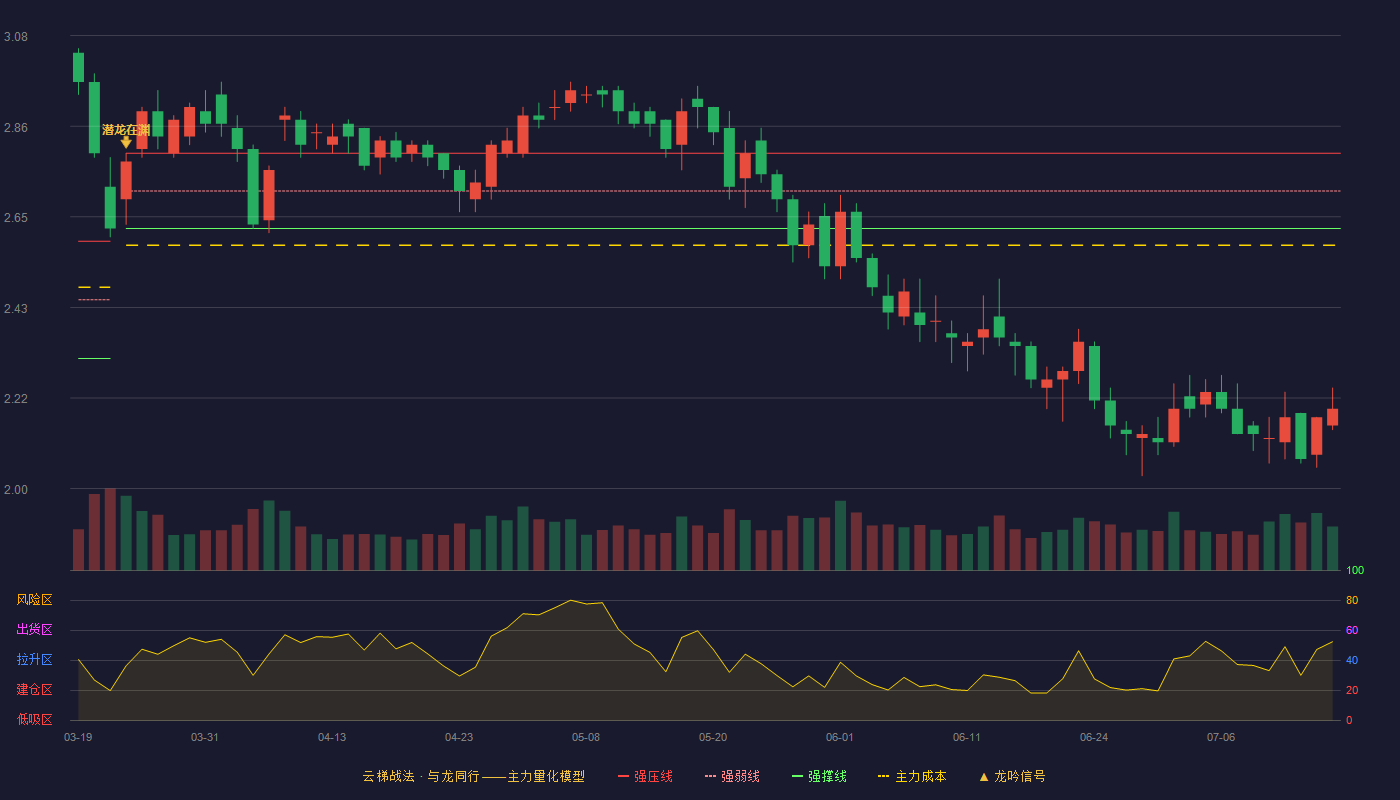Click the 3.08 price axis label

[x=16, y=37]
